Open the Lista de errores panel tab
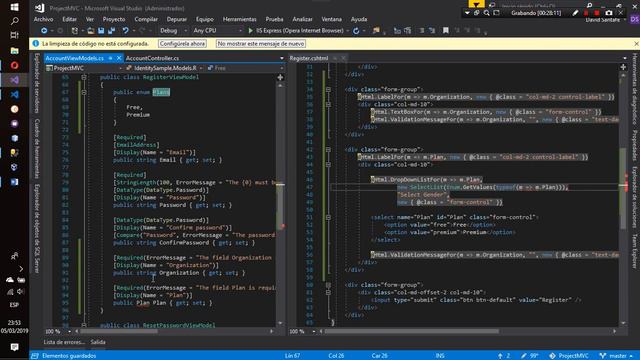This screenshot has height=360, width=640. tap(64, 342)
